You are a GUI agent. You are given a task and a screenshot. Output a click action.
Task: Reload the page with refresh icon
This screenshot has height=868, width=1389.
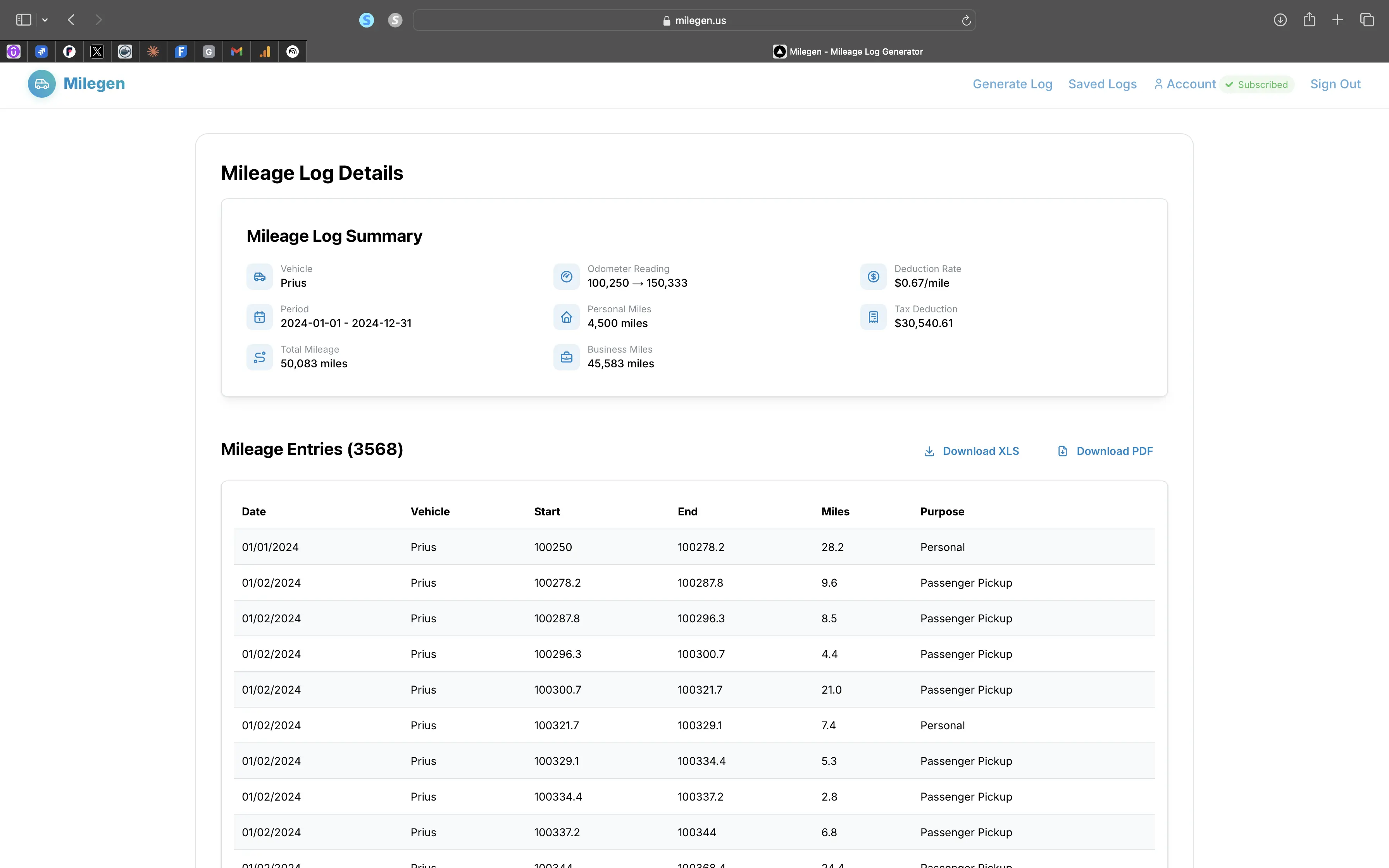966,21
